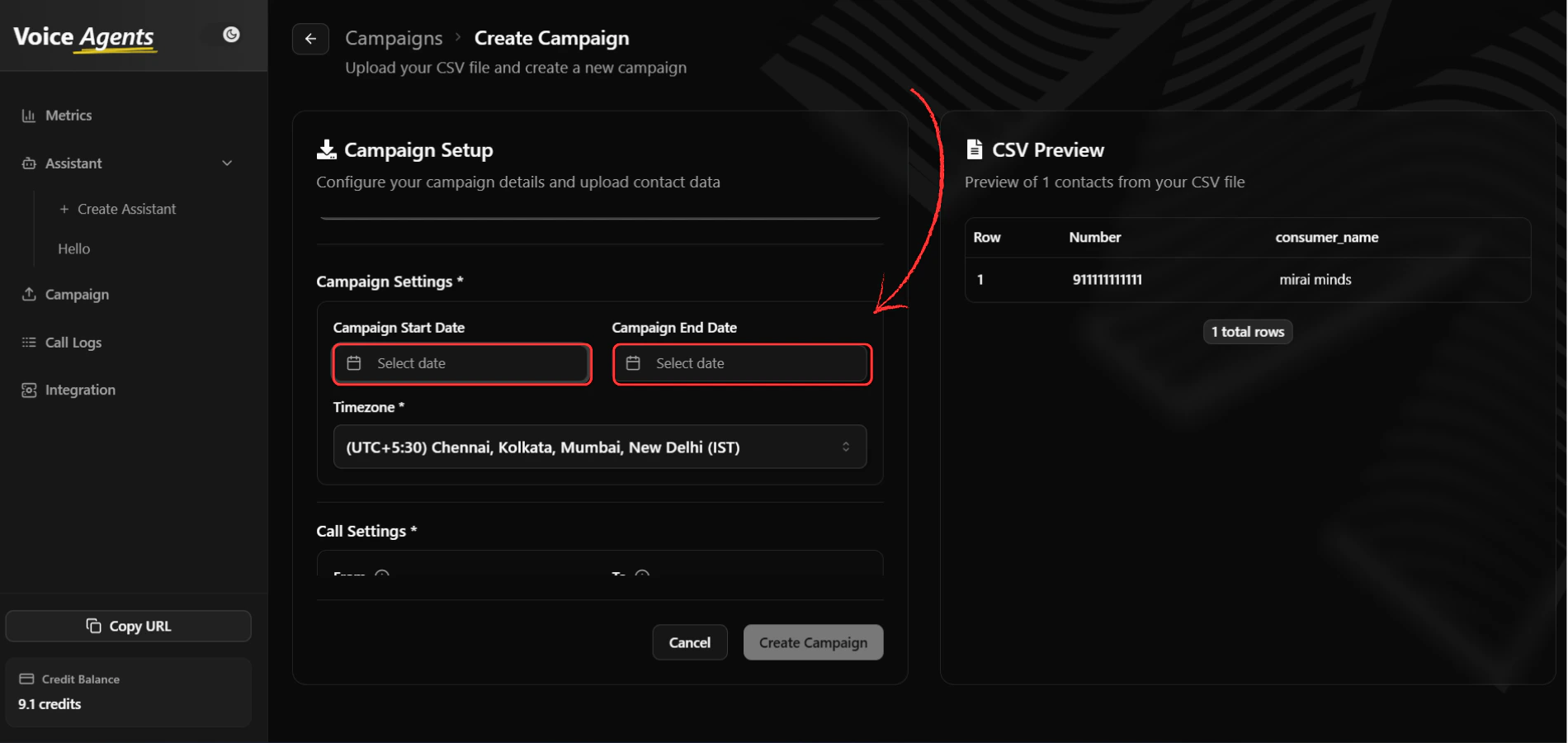View Call Logs via its sidebar icon
The image size is (1568, 743).
click(28, 342)
